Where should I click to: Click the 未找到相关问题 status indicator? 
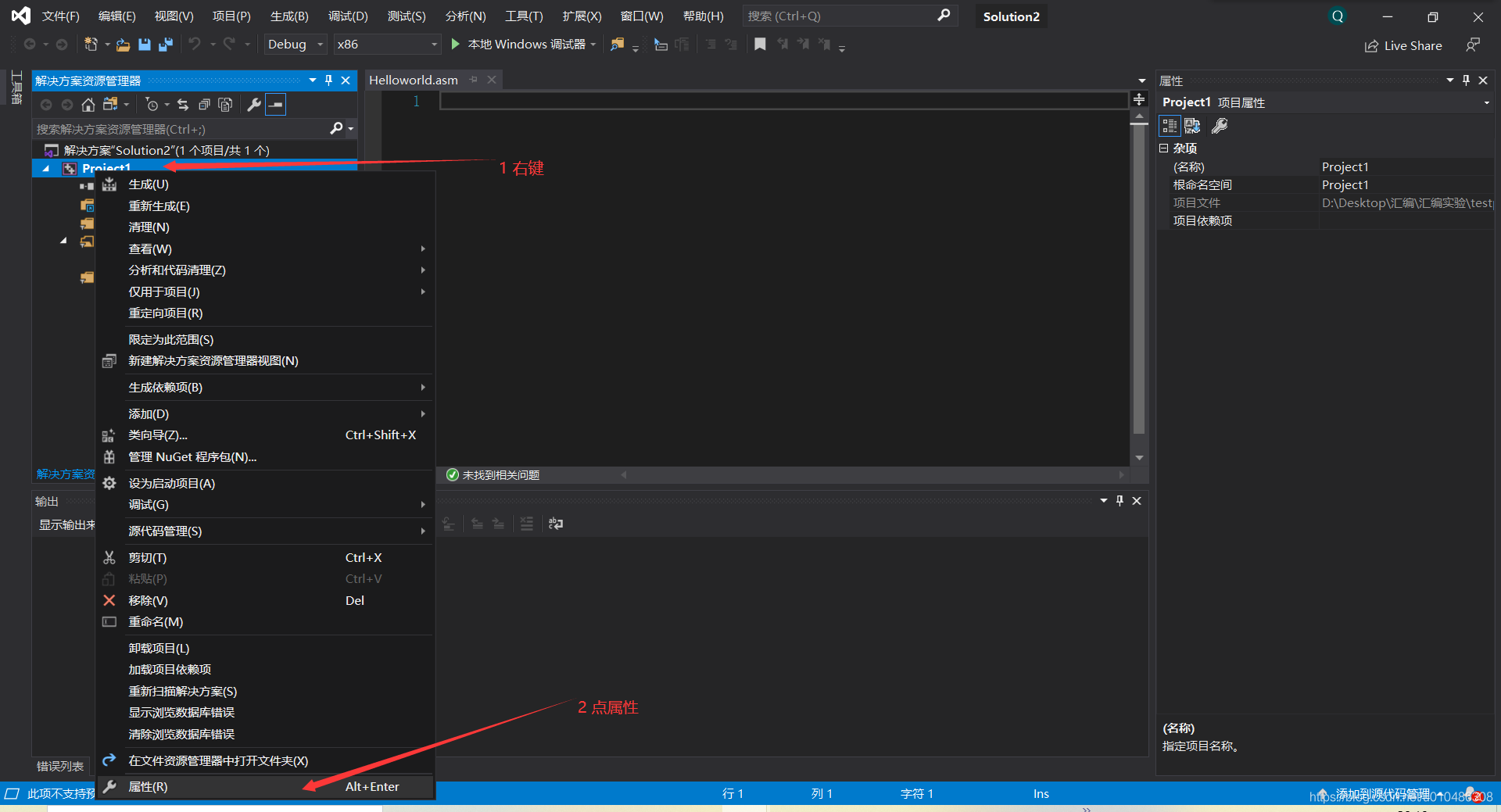493,475
